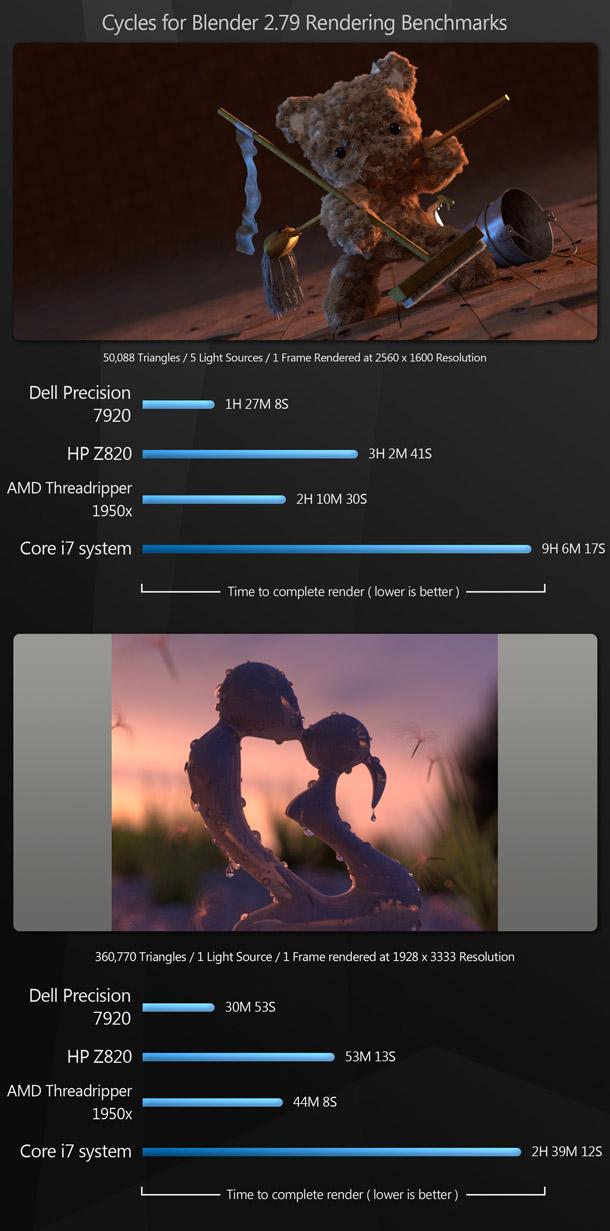Click the 3H 2M 41S time label

coord(400,454)
